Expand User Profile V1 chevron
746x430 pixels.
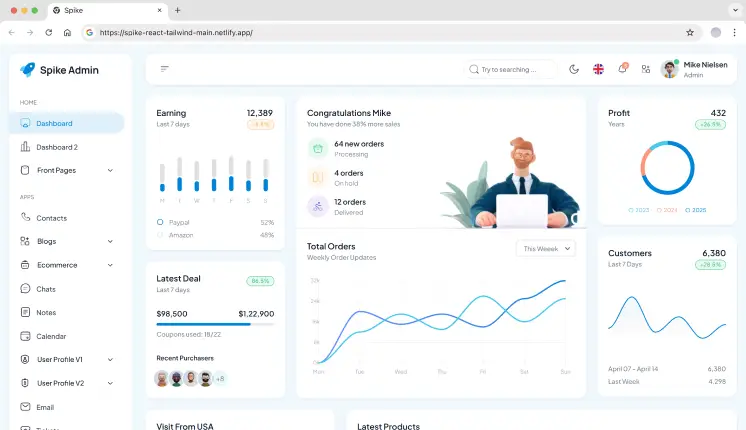tap(110, 360)
